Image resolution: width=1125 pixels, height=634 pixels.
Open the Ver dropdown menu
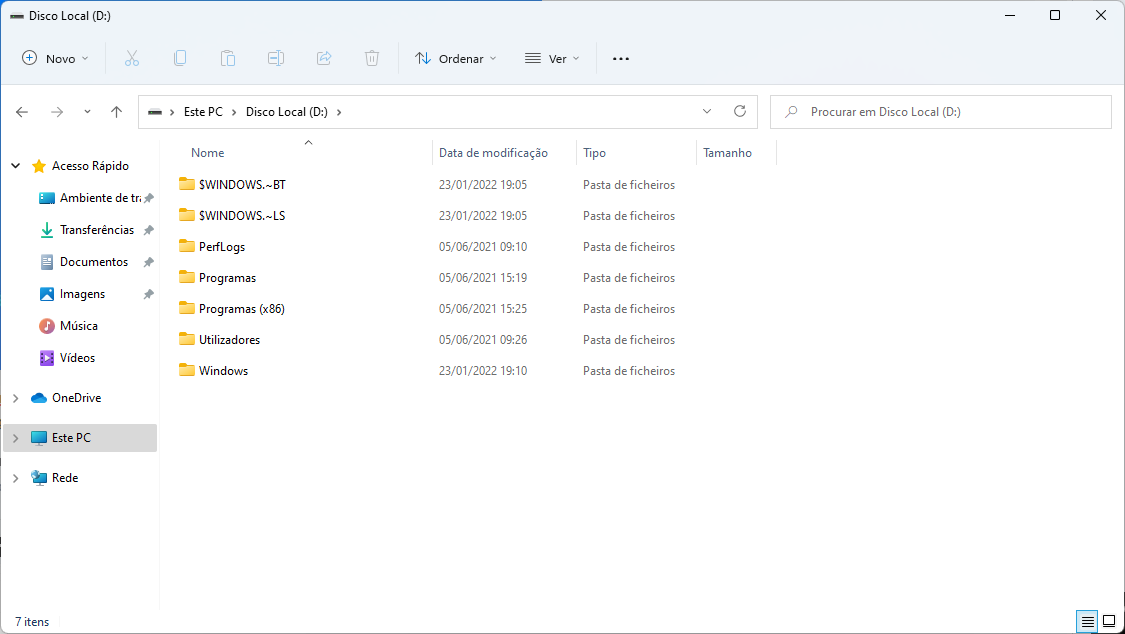click(552, 59)
